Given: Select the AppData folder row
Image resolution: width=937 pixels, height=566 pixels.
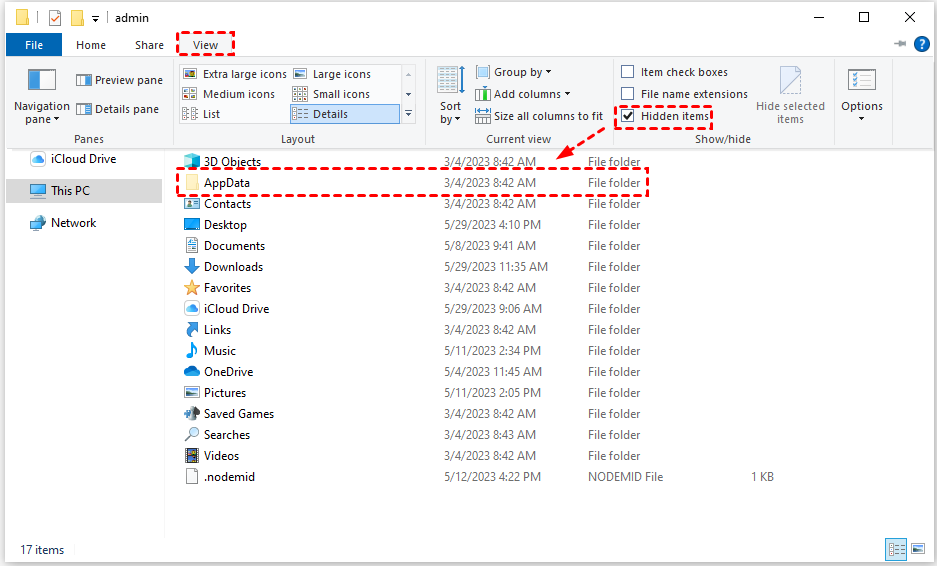Looking at the screenshot, I should point(227,183).
